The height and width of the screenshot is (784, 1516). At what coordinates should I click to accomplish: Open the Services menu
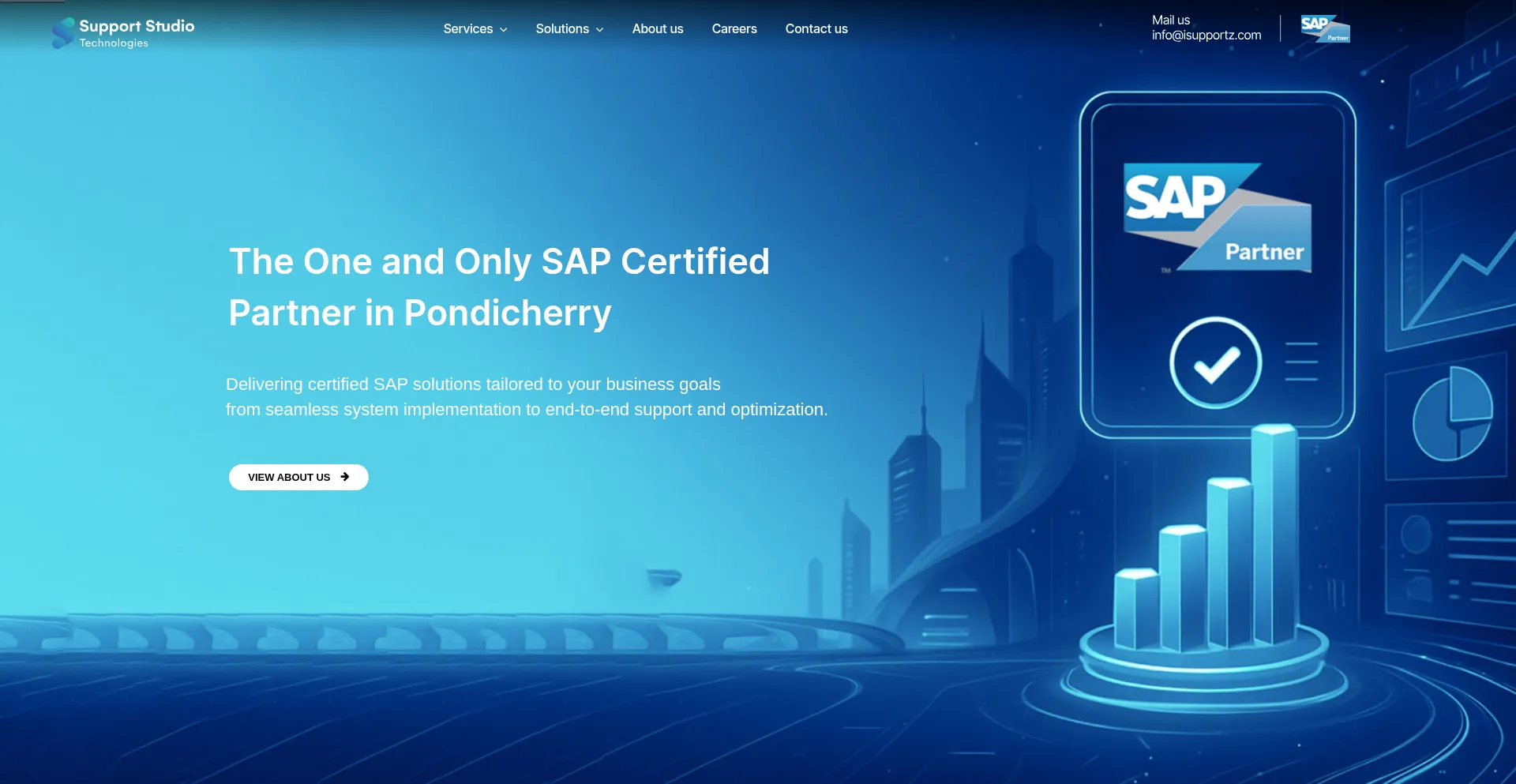(467, 29)
